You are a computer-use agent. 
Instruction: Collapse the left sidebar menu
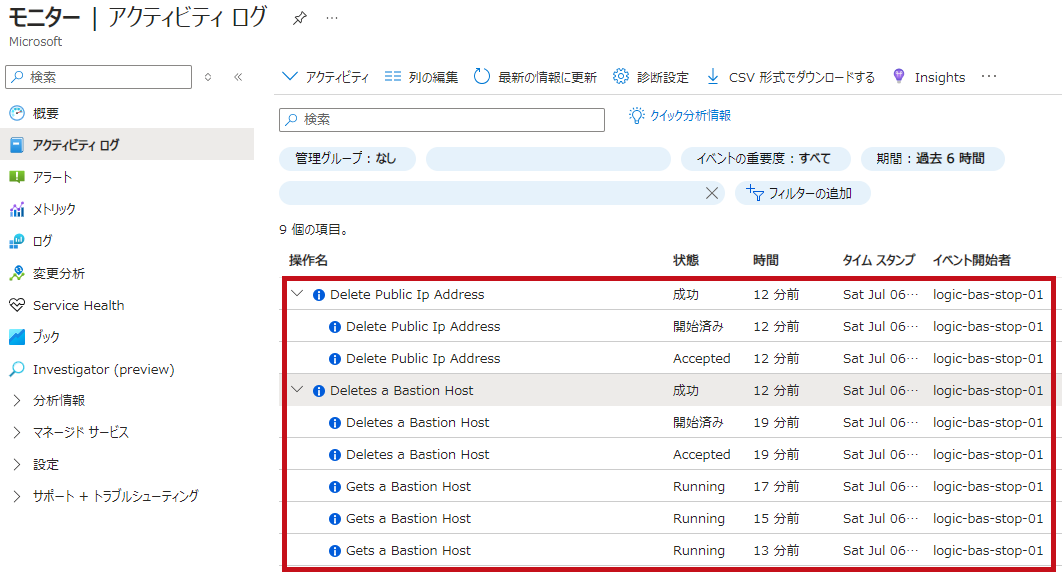coord(238,77)
